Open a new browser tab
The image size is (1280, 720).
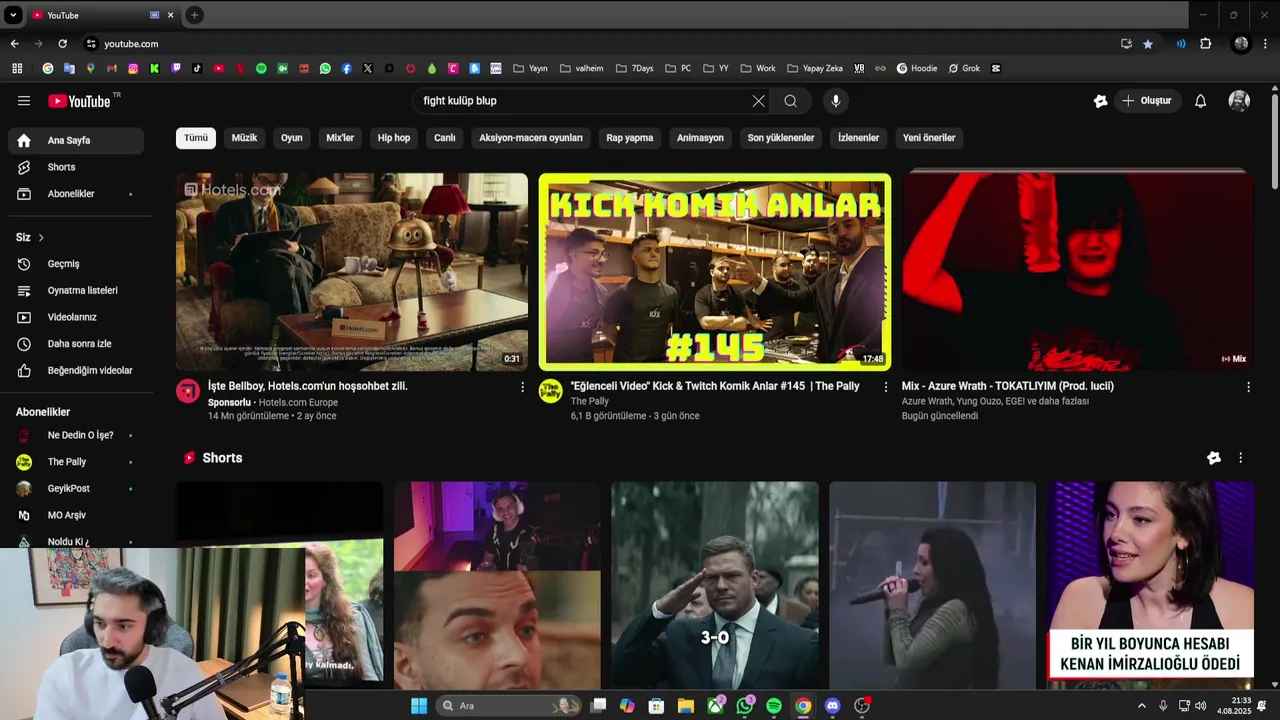click(x=194, y=15)
